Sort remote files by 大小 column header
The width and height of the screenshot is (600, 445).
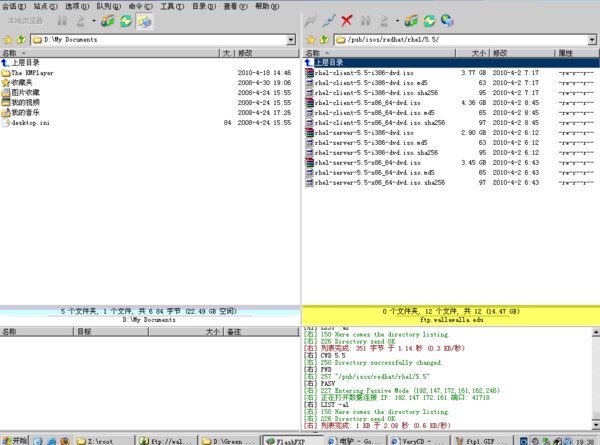click(476, 52)
